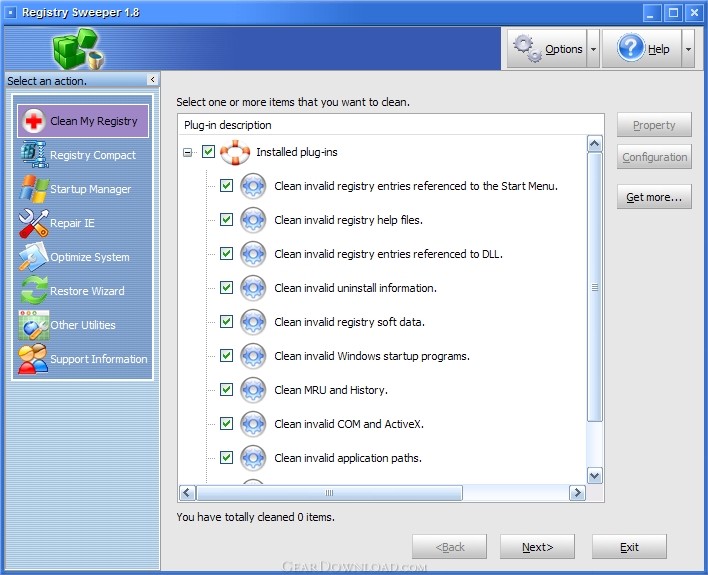Open Optimize System action
Screen dimensions: 708x575
point(83,257)
